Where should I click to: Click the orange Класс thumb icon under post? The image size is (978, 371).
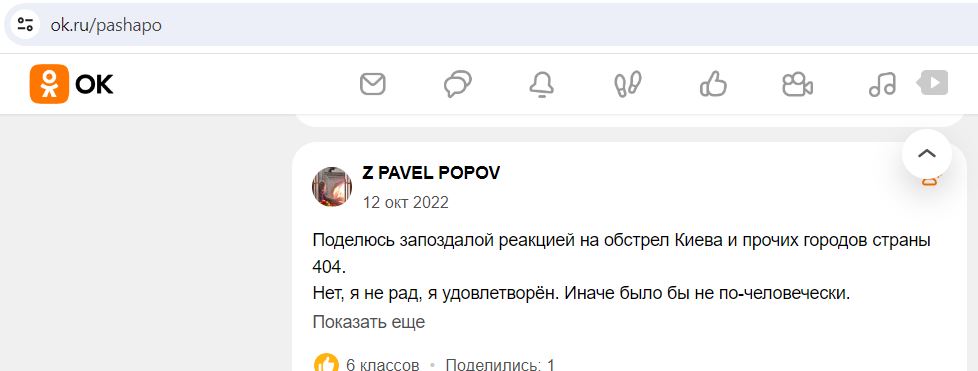pos(326,364)
